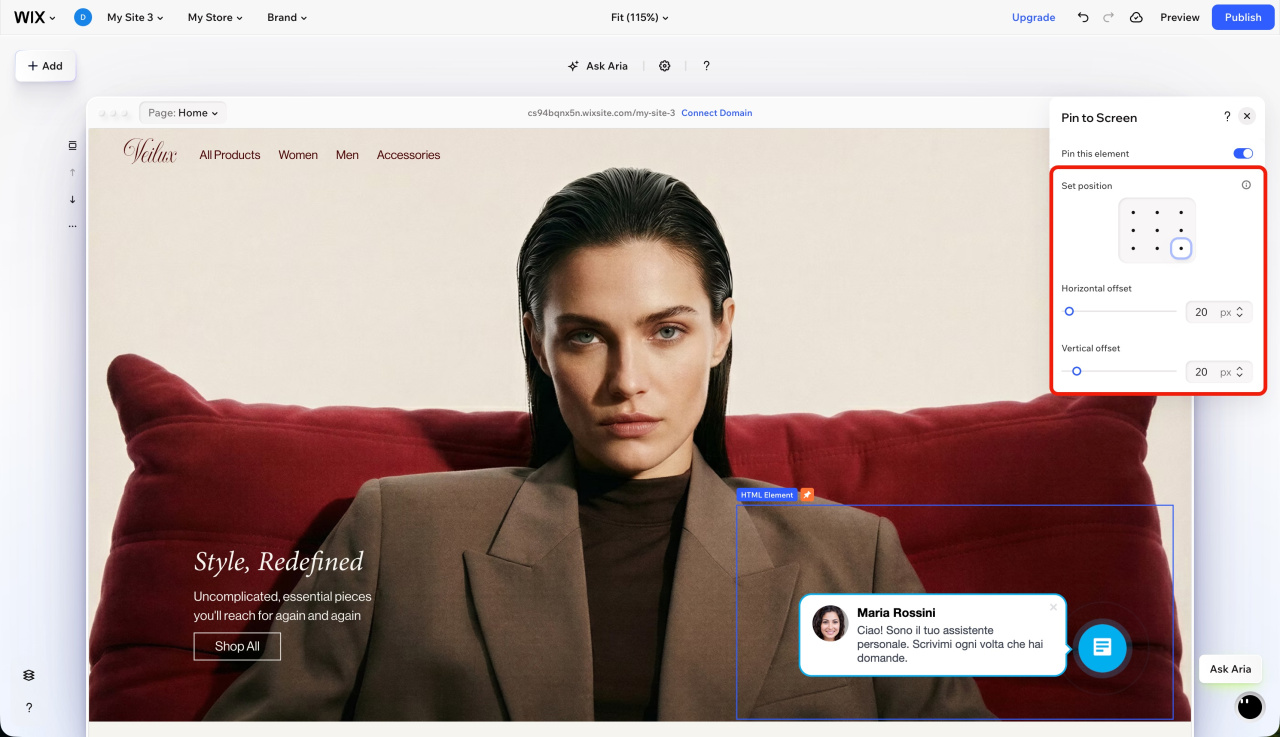Click the redo arrow icon
1280x737 pixels.
1108,18
